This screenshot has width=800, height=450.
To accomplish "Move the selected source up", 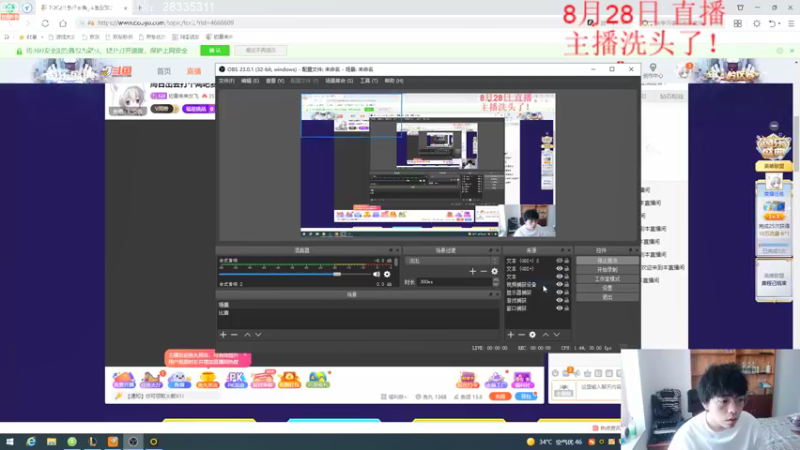I will [545, 335].
